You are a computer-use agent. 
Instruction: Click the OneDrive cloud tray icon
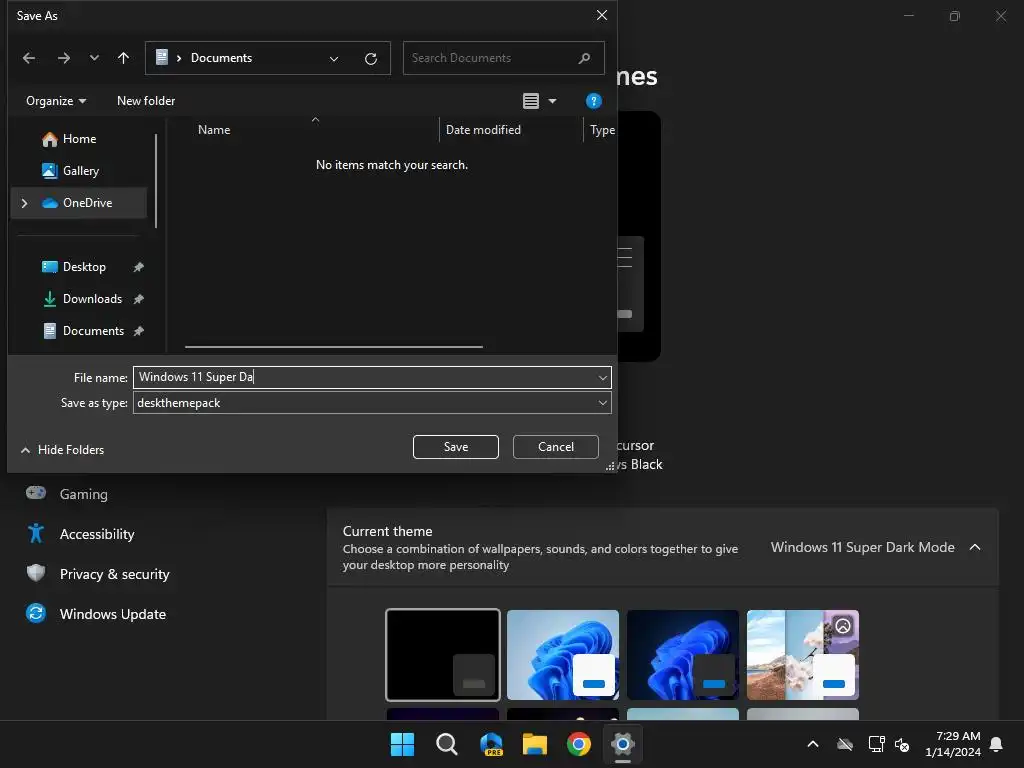(x=845, y=744)
